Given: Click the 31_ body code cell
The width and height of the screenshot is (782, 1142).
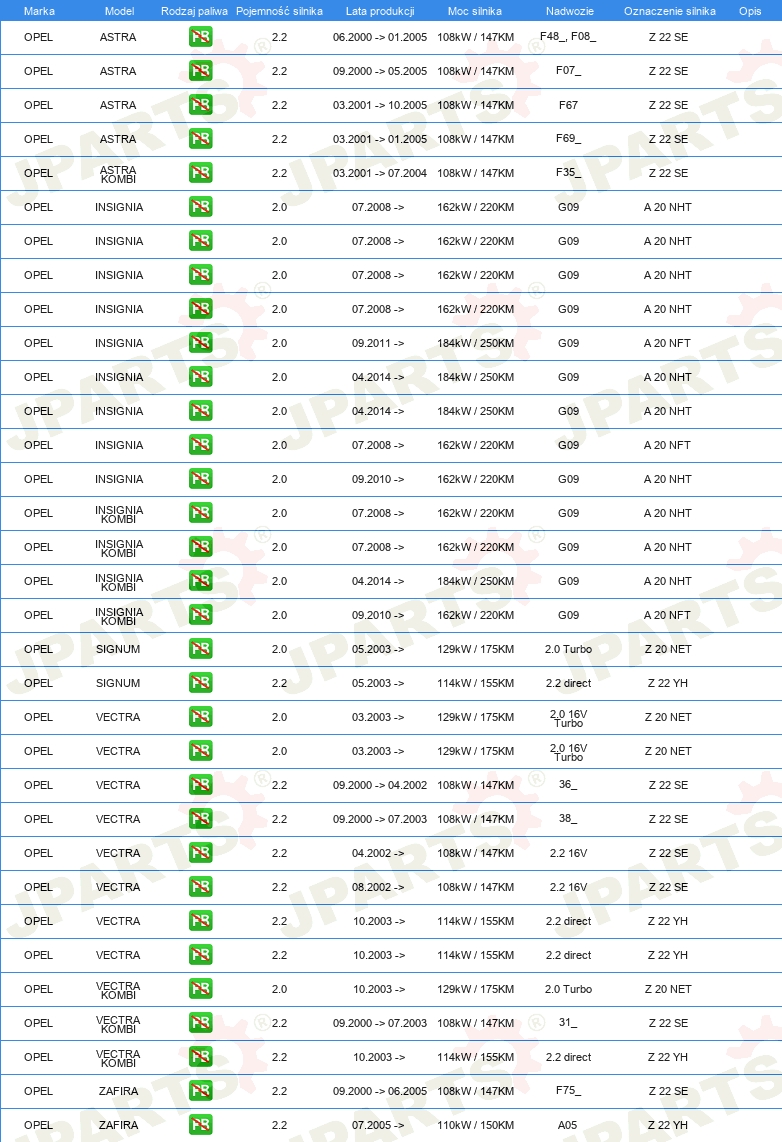Looking at the screenshot, I should click(x=568, y=1022).
